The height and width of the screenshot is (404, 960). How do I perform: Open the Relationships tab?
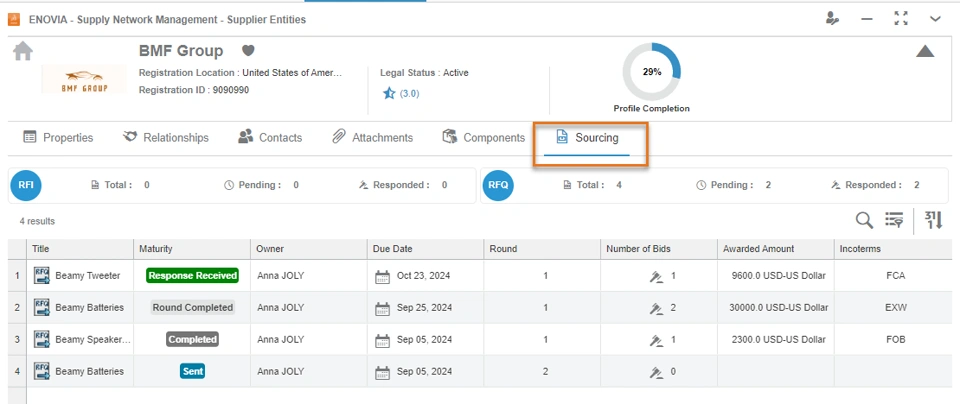(x=166, y=138)
